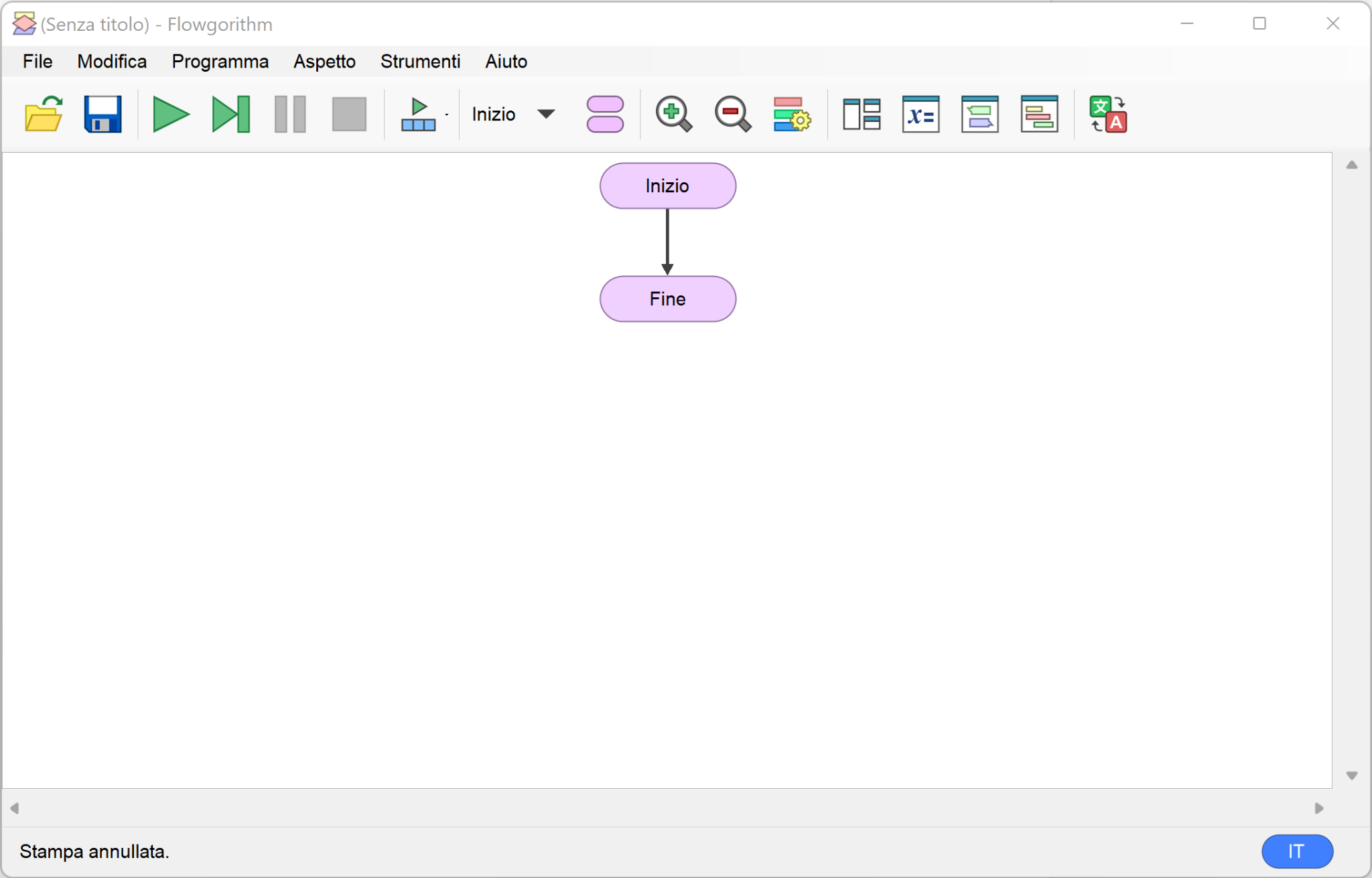Open the function manager pink shapes icon
The image size is (1372, 878).
click(604, 114)
